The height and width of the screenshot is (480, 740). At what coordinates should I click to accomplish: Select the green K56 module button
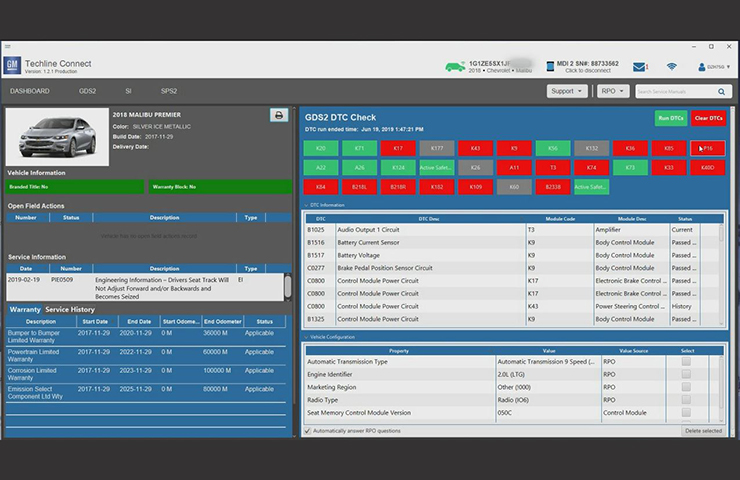tap(553, 148)
